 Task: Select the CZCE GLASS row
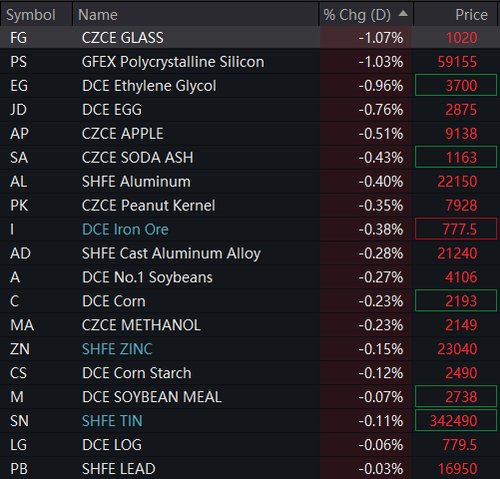(x=250, y=38)
